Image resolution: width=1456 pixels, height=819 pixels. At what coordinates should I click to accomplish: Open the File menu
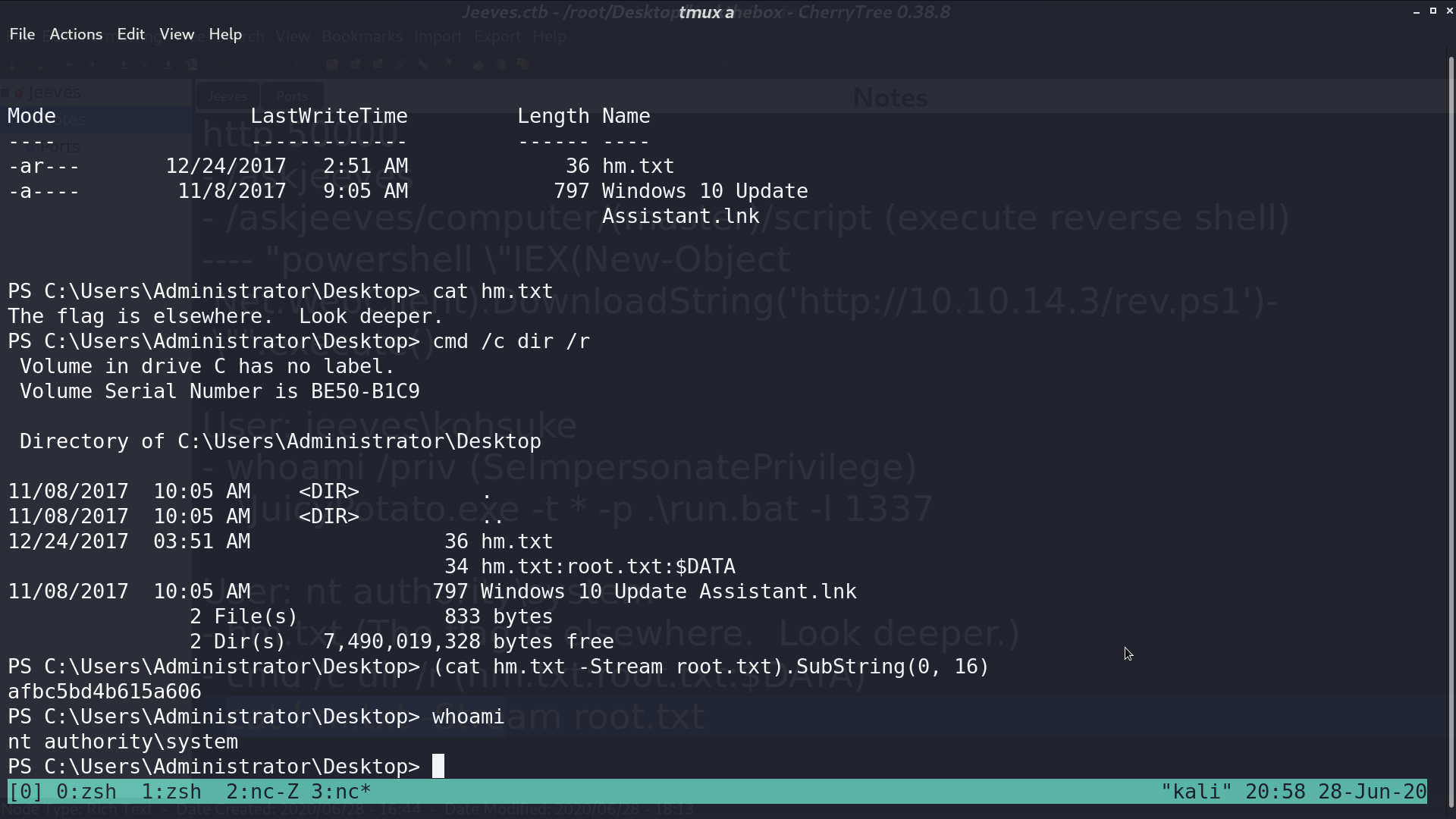pyautogui.click(x=22, y=34)
